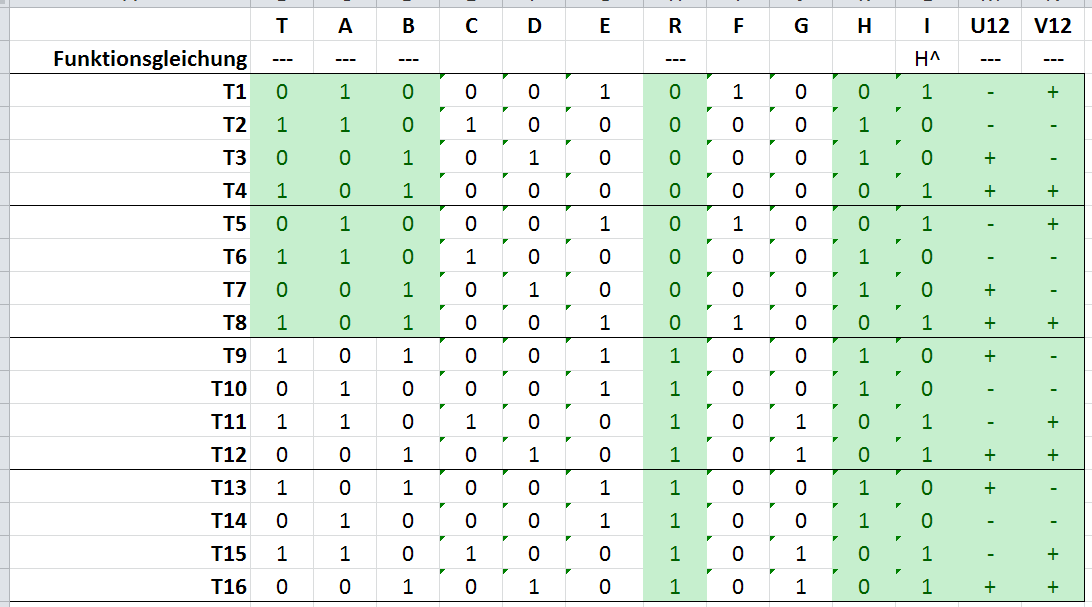Select the G column value in row T11

pyautogui.click(x=801, y=422)
